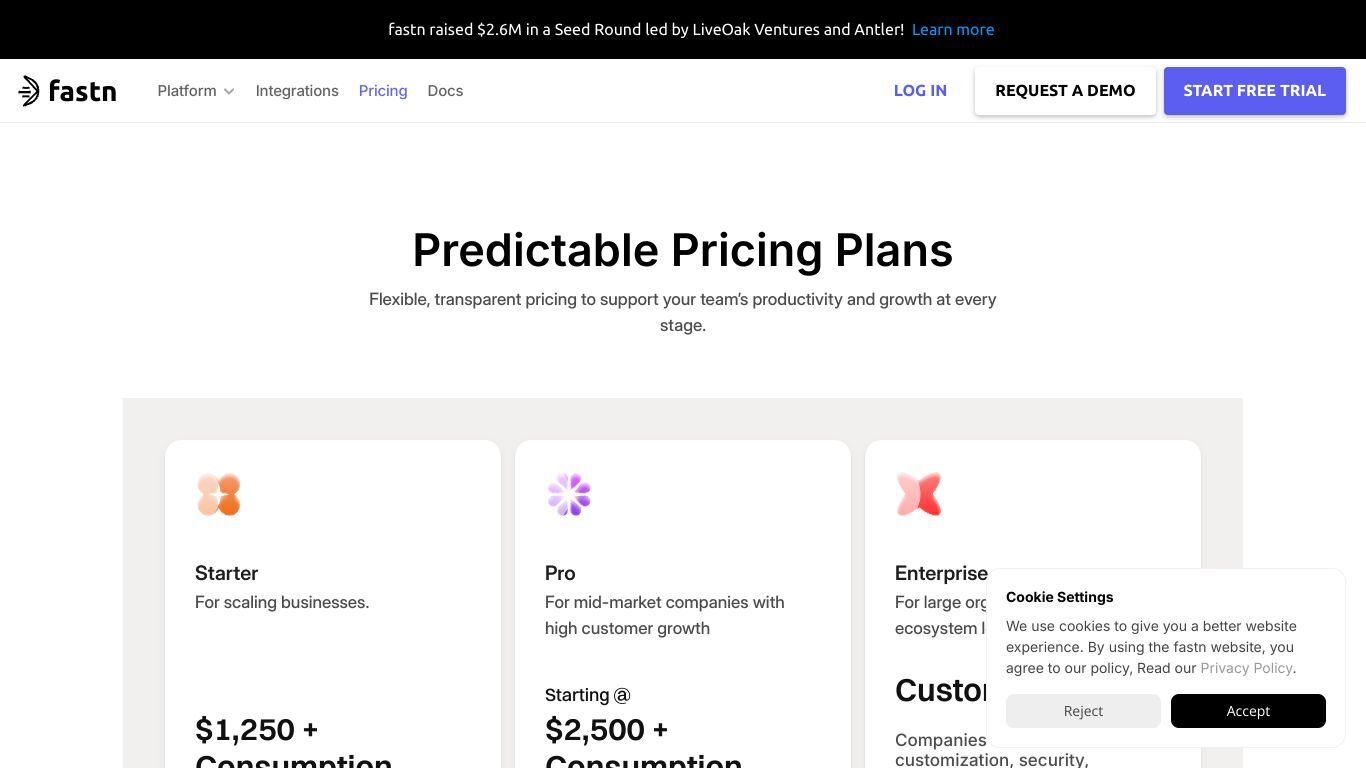This screenshot has height=768, width=1366.
Task: Click the fastn logo icon
Action: point(29,91)
